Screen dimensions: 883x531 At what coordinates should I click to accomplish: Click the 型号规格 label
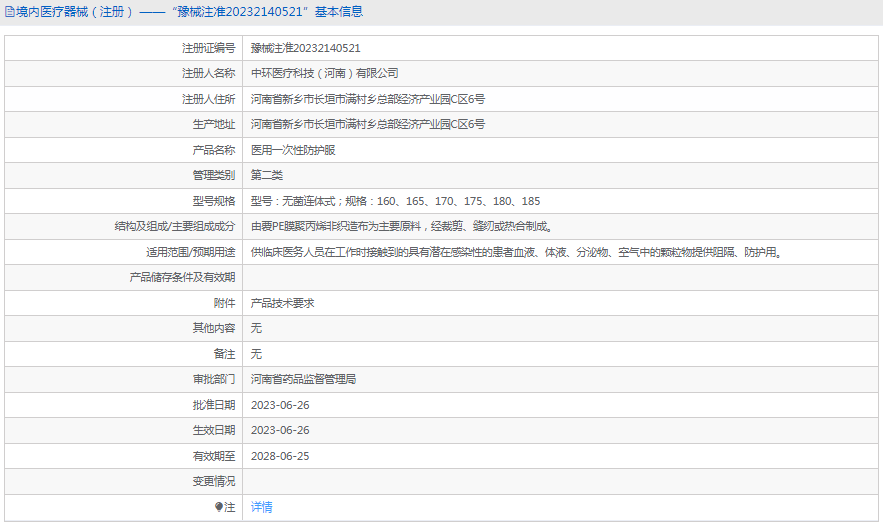coord(214,201)
